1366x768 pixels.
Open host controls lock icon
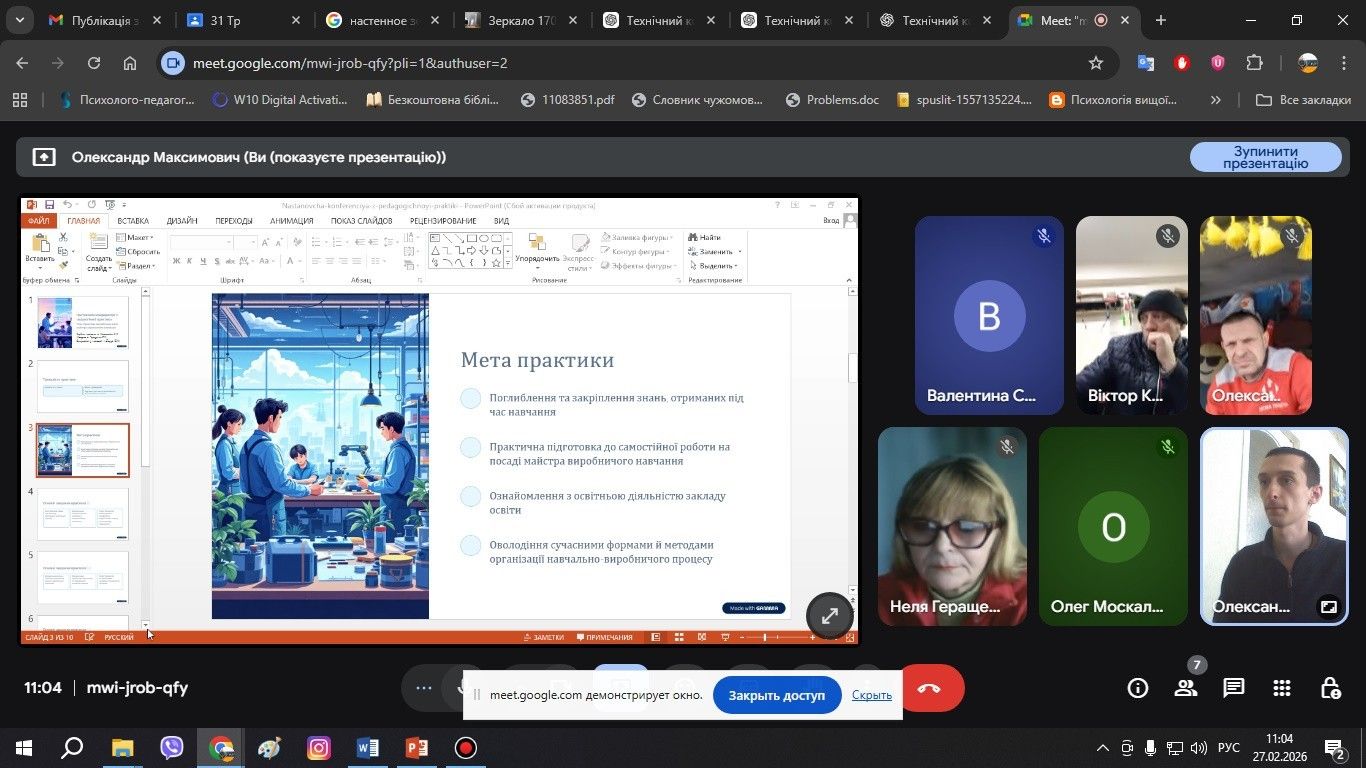tap(1330, 688)
